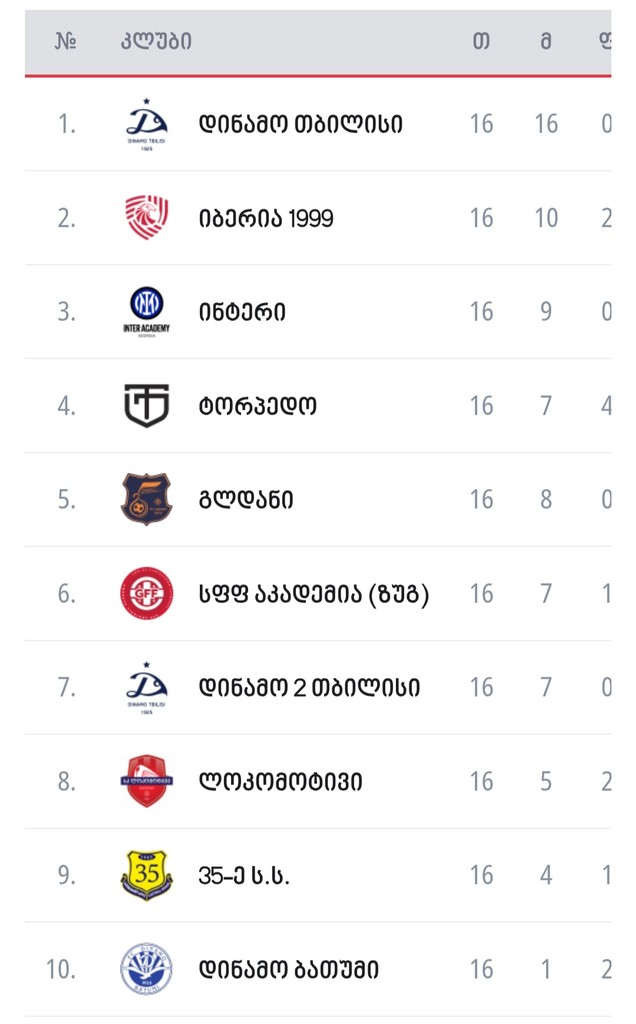Viewport: 636px width, 1024px height.
Task: Select the Dinamo Batumi round logo
Action: coord(146,969)
